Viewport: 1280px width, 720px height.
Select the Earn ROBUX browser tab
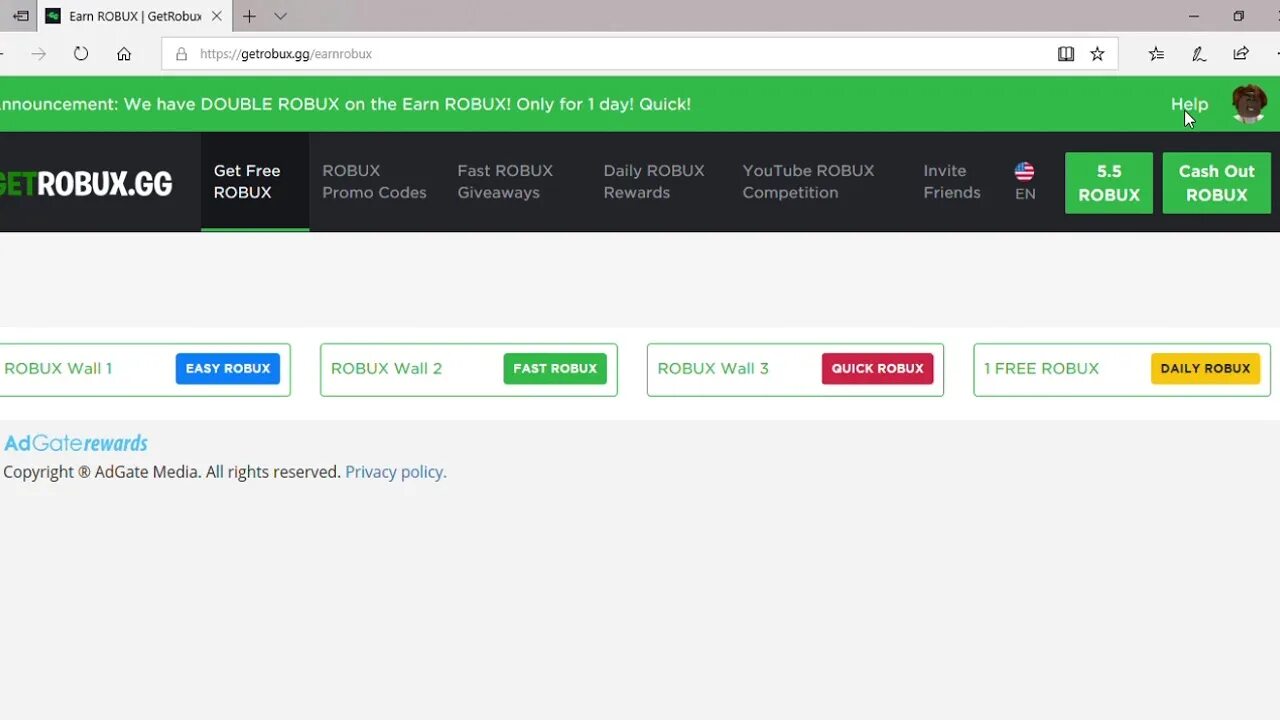click(134, 16)
